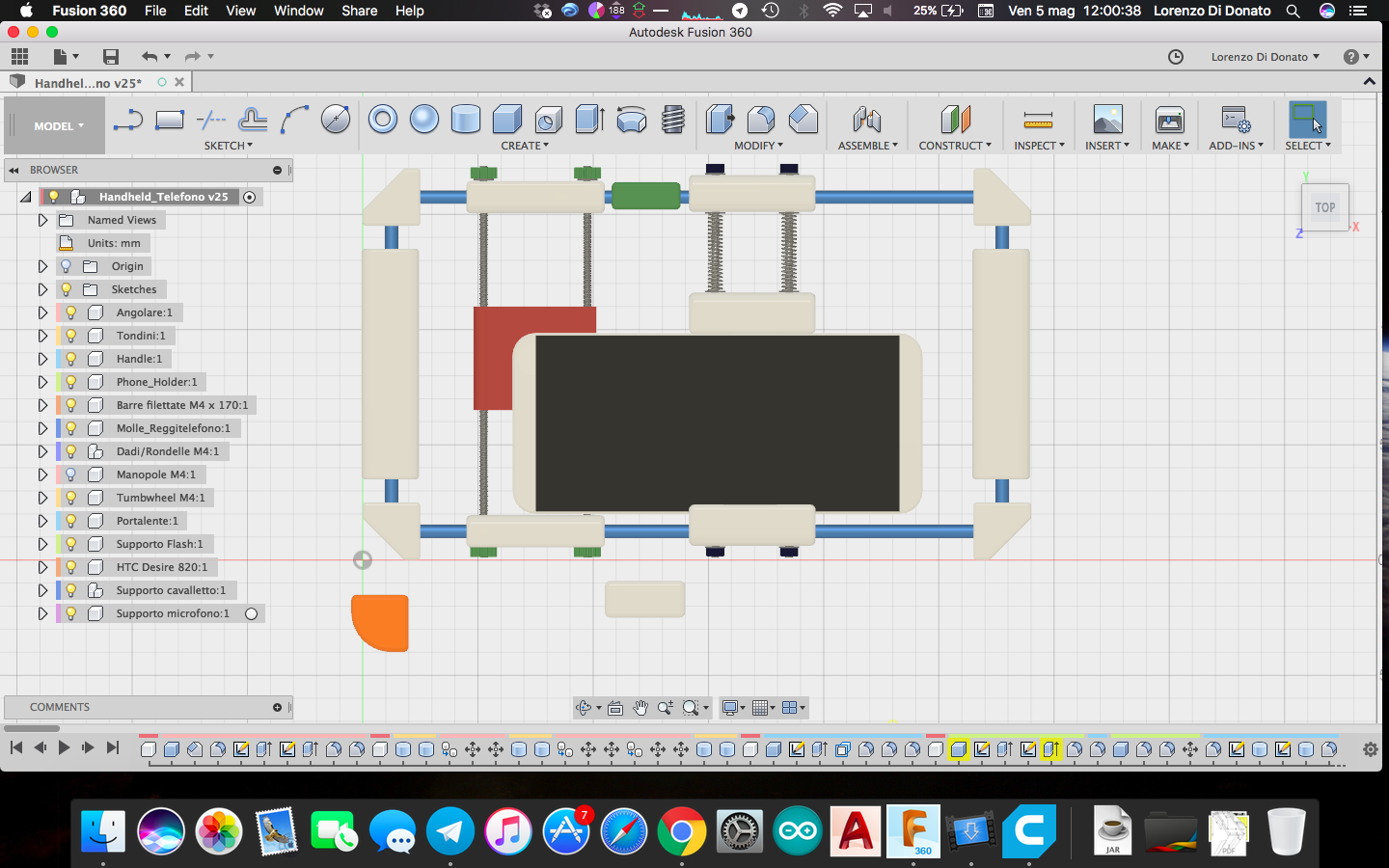The height and width of the screenshot is (868, 1389).
Task: Show the Origin folder via lightbulb
Action: coord(66,266)
